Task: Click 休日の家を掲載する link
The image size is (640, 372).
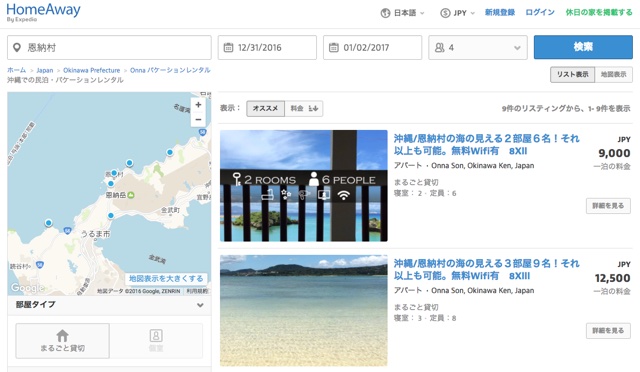Action: (599, 13)
